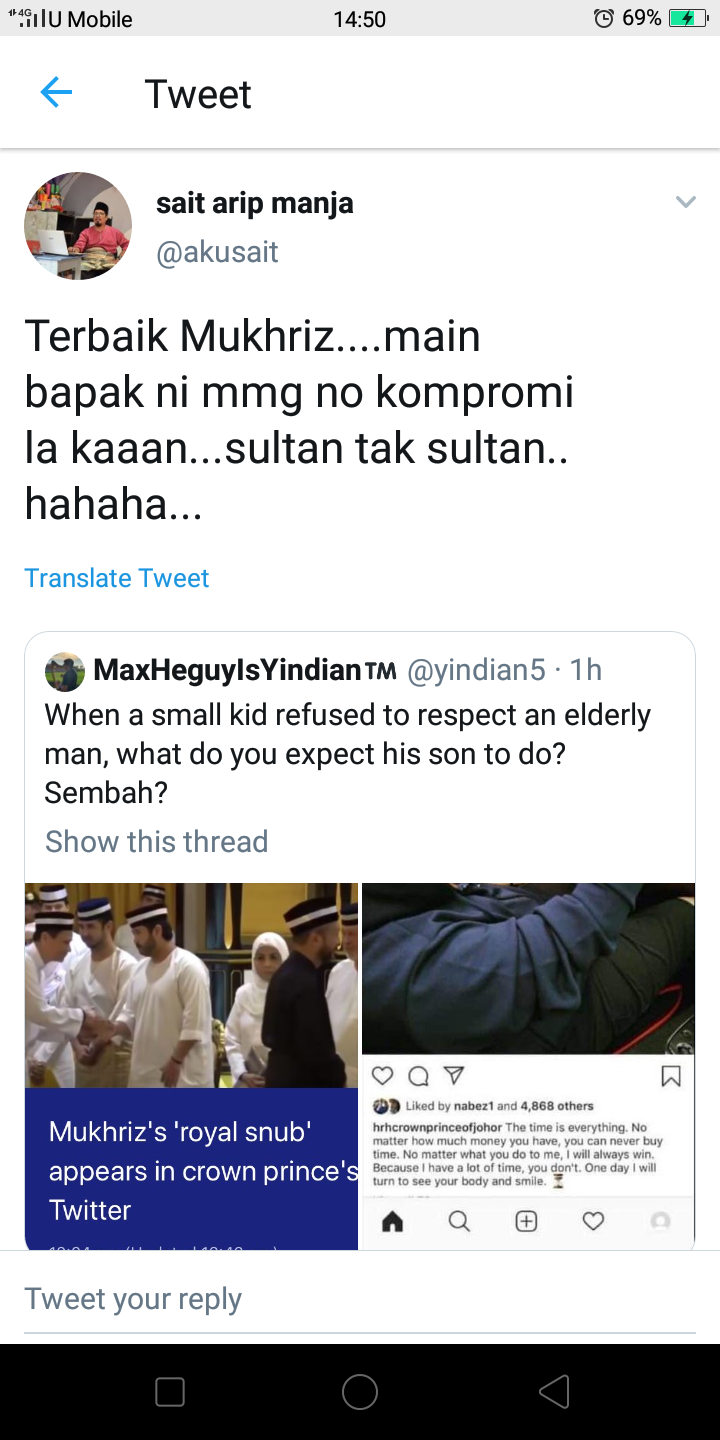Tap the Instagram search magnifier icon
720x1440 pixels.
(x=459, y=1221)
